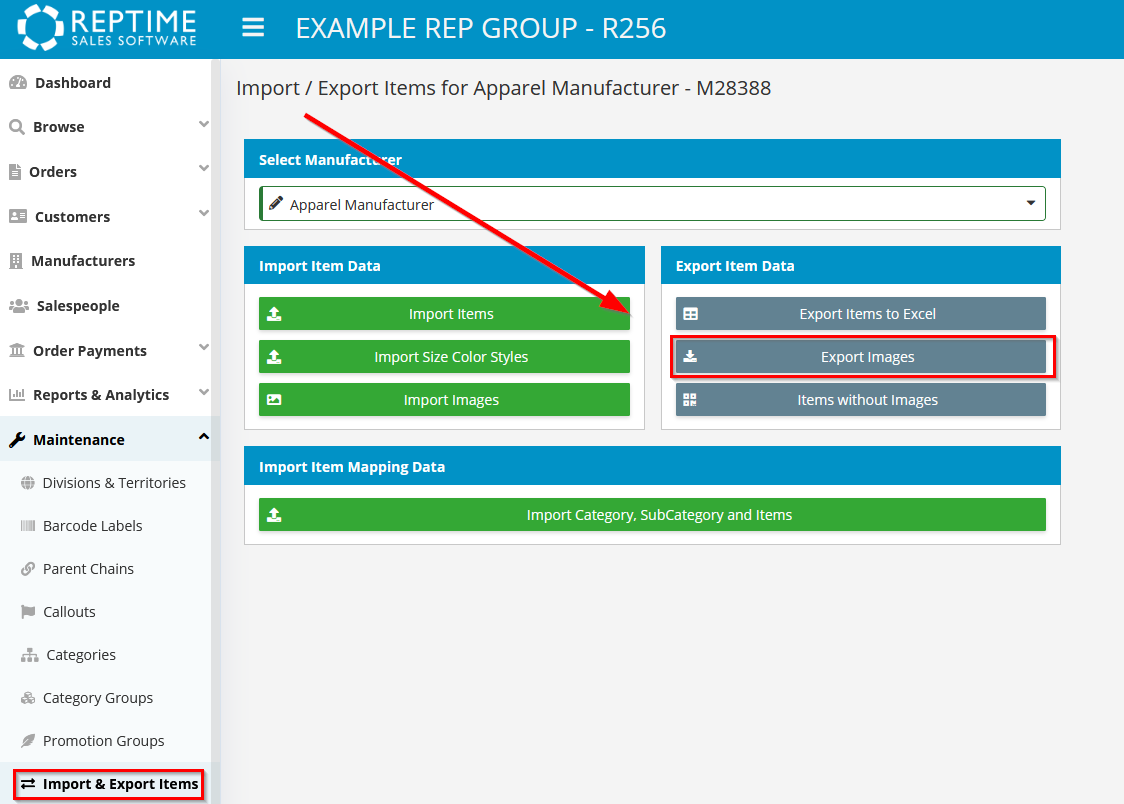
Task: Open the Salespeople menu item
Action: 106,306
